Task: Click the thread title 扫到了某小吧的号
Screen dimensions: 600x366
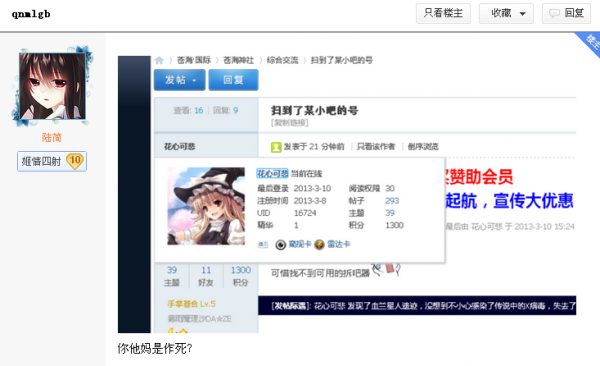Action: (x=315, y=111)
